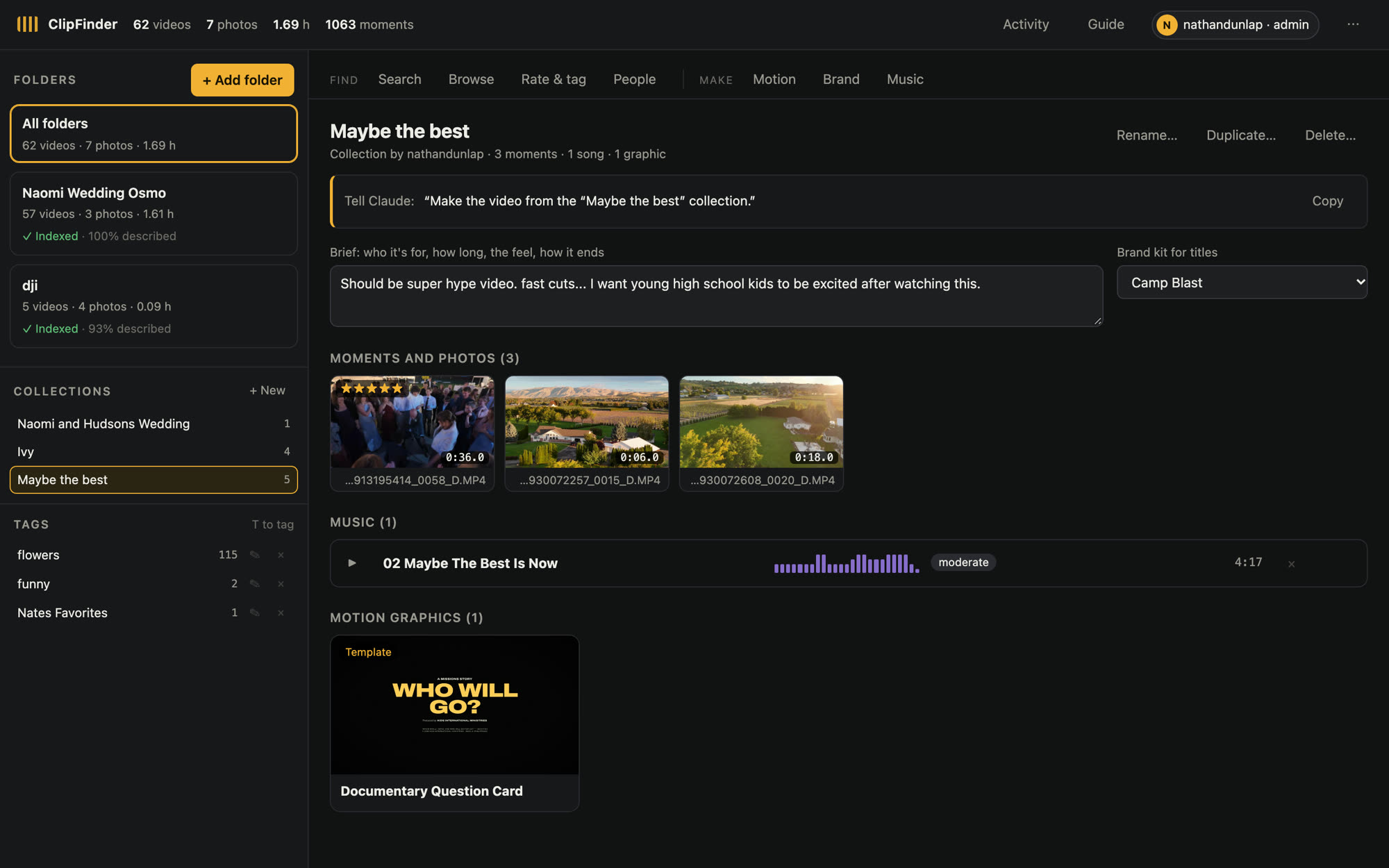1389x868 pixels.
Task: Click the moderate tempo badge
Action: tap(963, 562)
